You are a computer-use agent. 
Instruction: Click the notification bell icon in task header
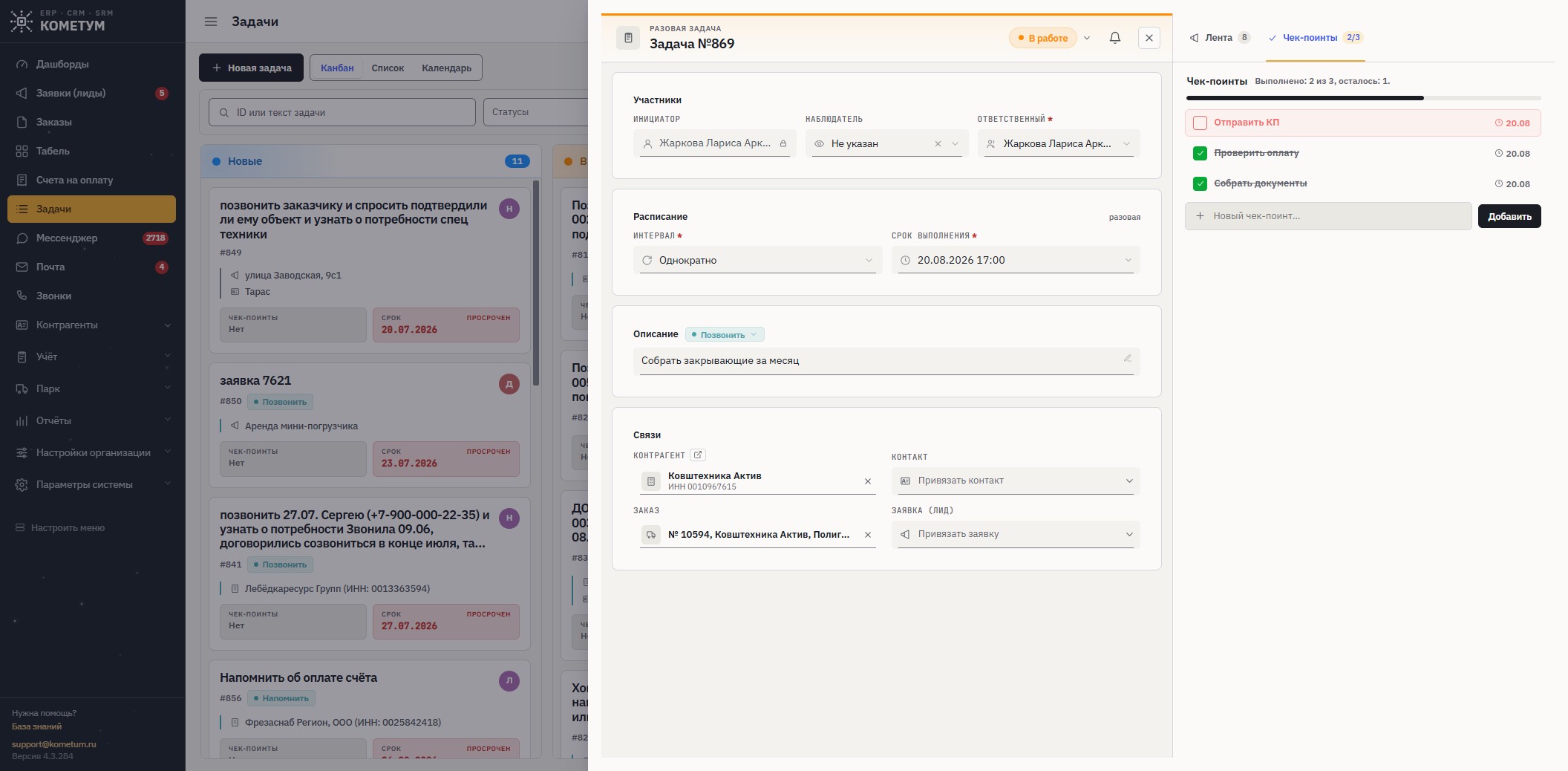(x=1114, y=38)
